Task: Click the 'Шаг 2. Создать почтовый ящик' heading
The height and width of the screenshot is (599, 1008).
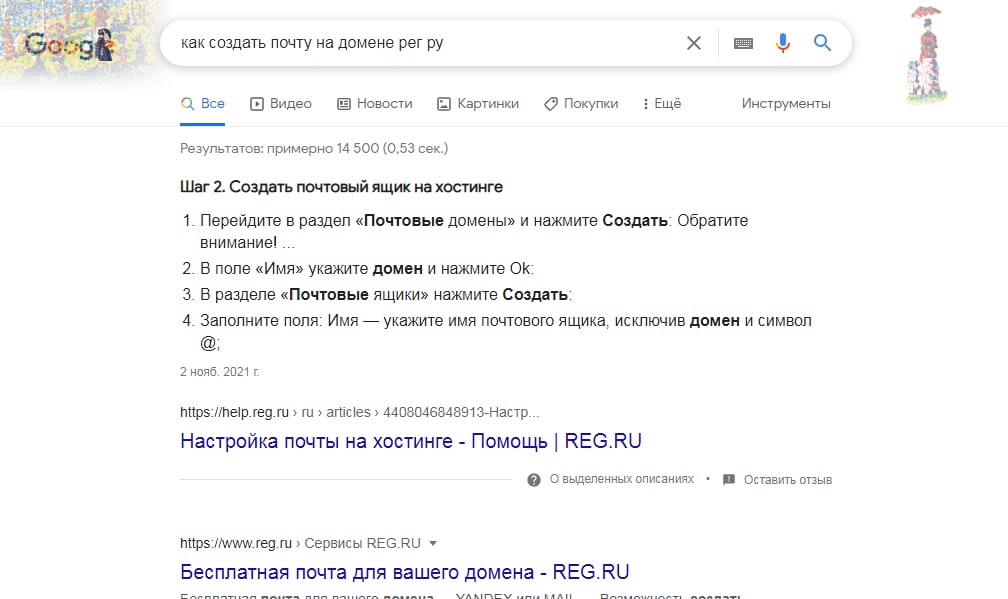Action: click(x=341, y=187)
